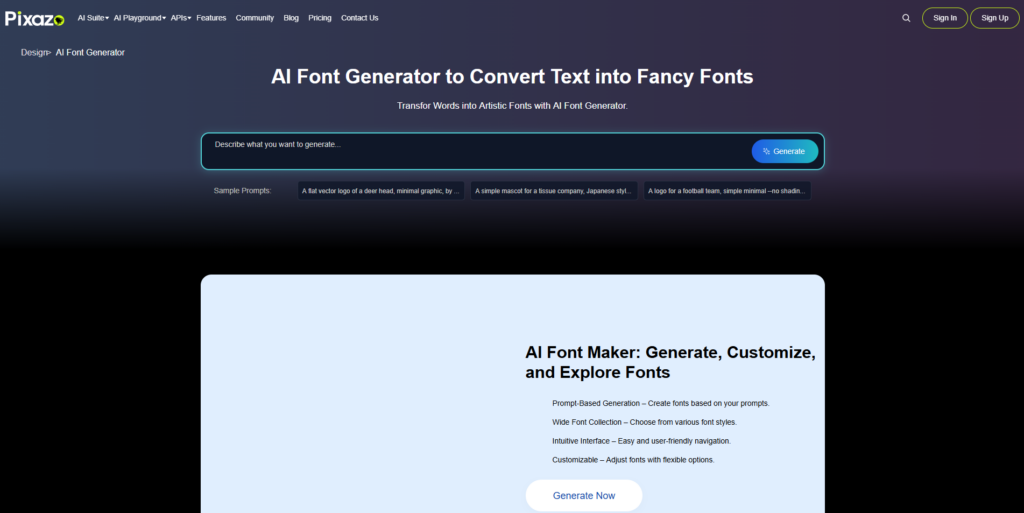
Task: Click the 'Customizable' feature line
Action: (633, 460)
